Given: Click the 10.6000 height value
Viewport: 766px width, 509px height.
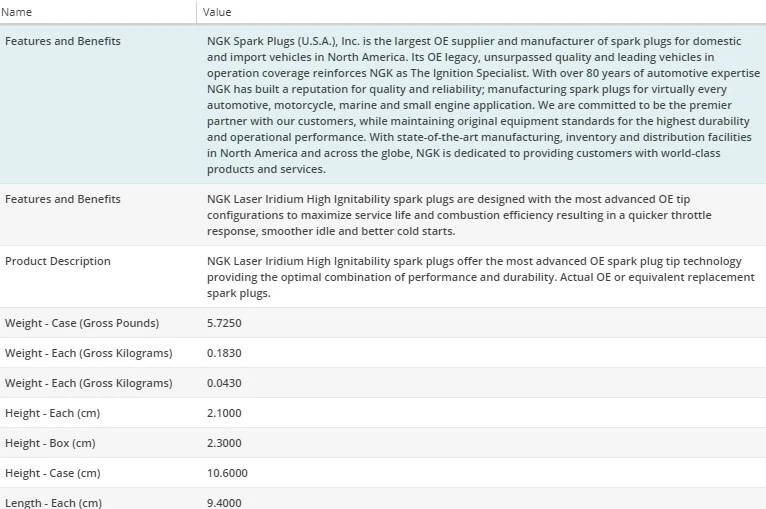Looking at the screenshot, I should [227, 473].
